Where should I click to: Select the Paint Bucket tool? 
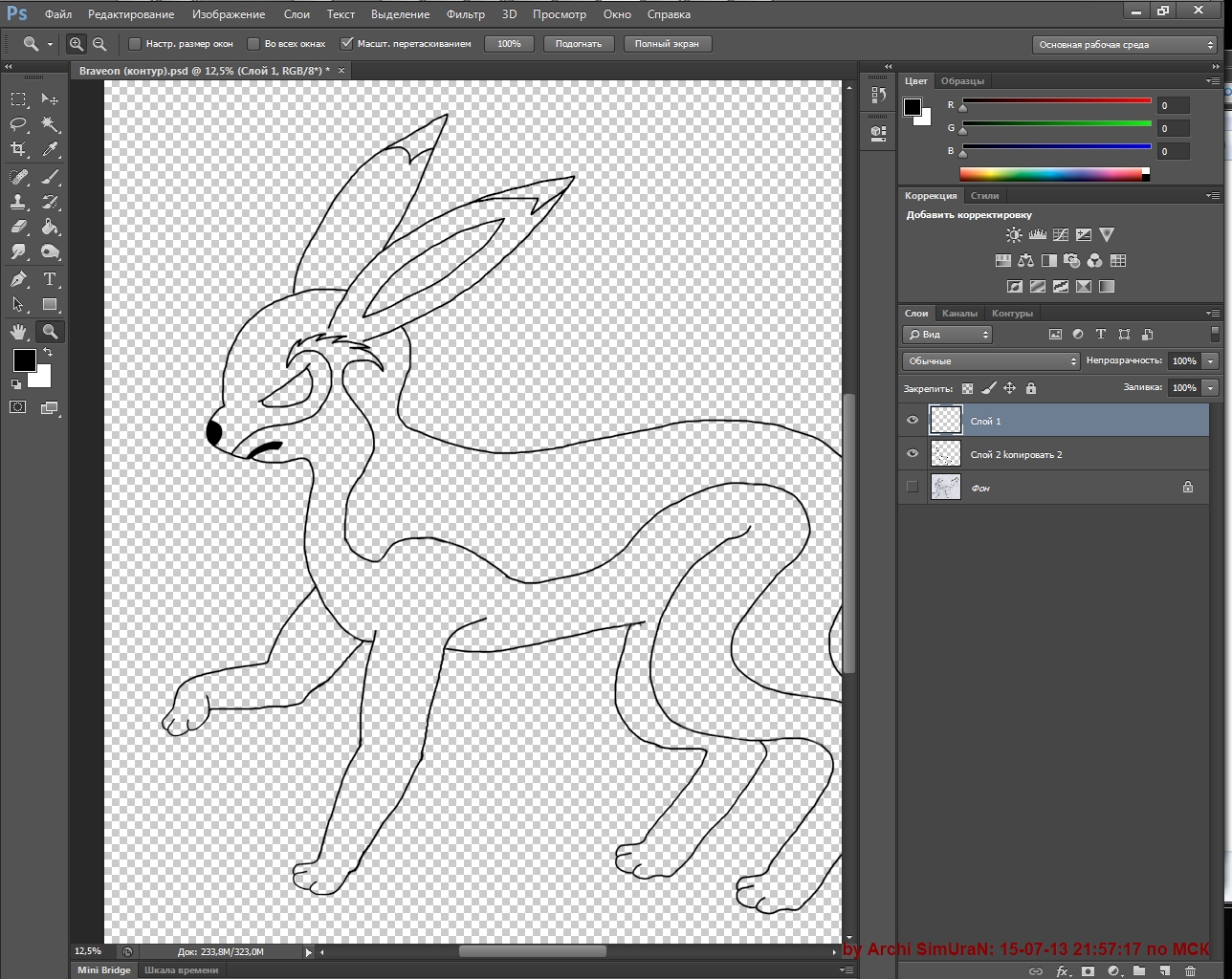50,227
